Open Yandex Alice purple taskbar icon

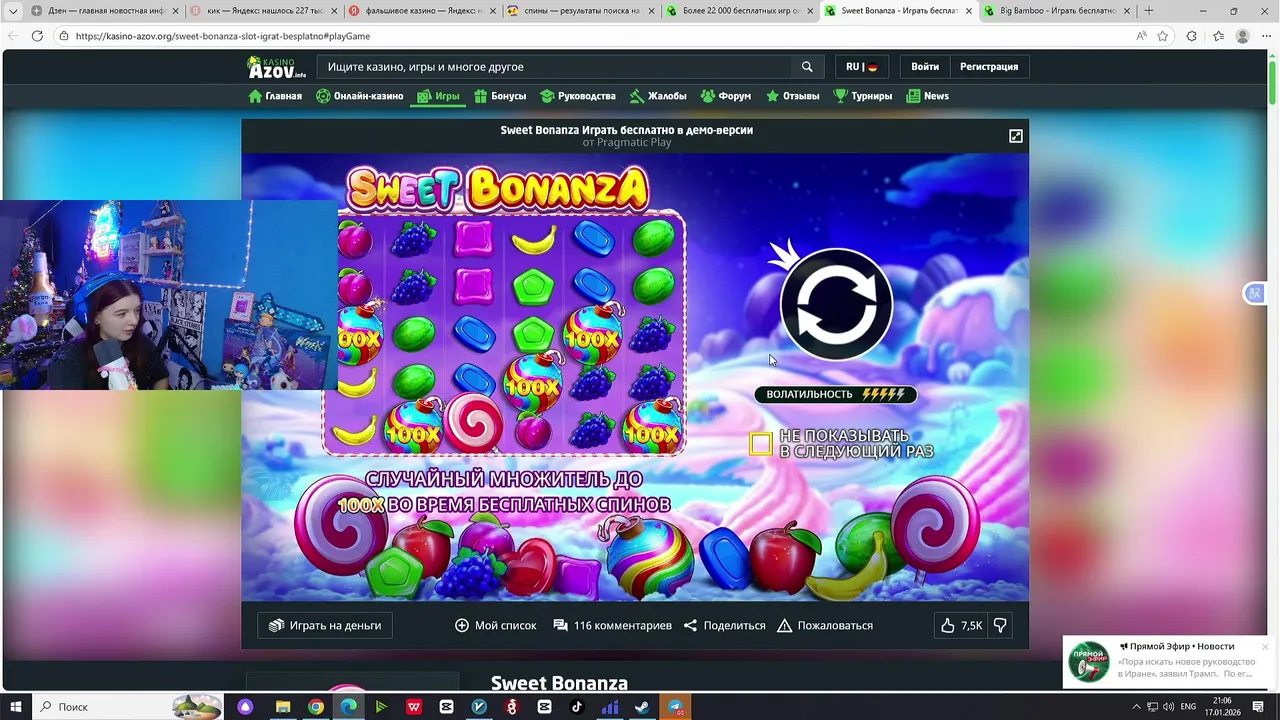click(245, 707)
